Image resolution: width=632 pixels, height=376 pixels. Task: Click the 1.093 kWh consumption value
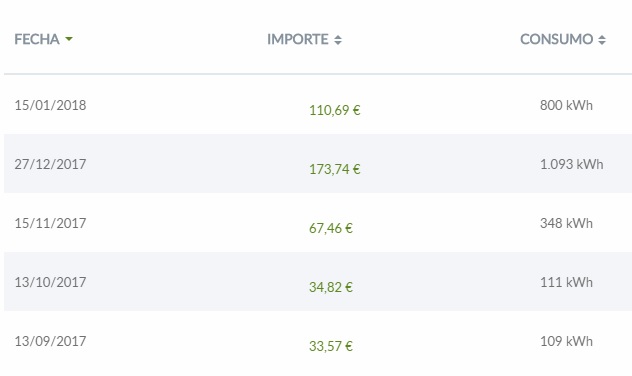[x=572, y=164]
